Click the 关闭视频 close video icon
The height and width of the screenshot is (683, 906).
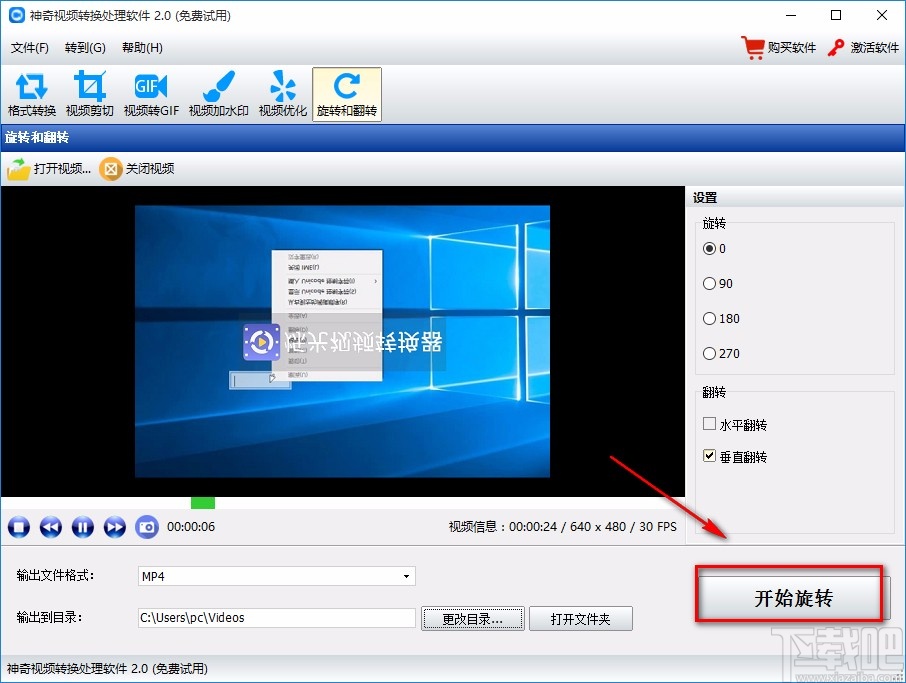(110, 169)
